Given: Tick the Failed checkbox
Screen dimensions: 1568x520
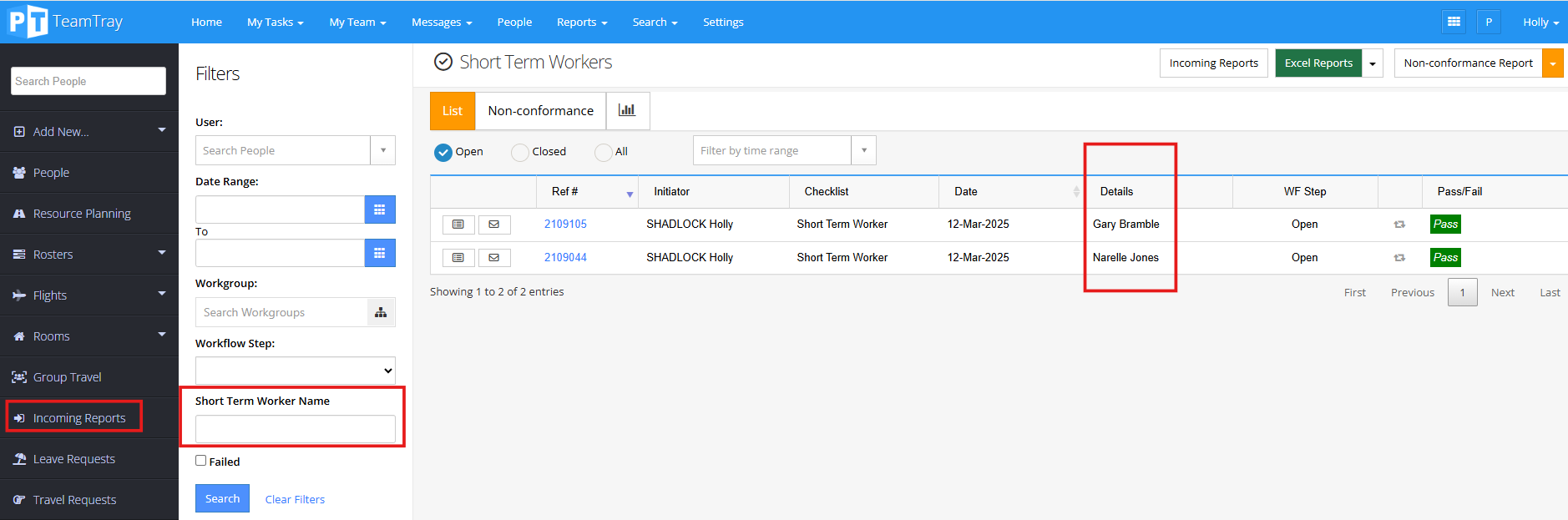Looking at the screenshot, I should coord(200,461).
